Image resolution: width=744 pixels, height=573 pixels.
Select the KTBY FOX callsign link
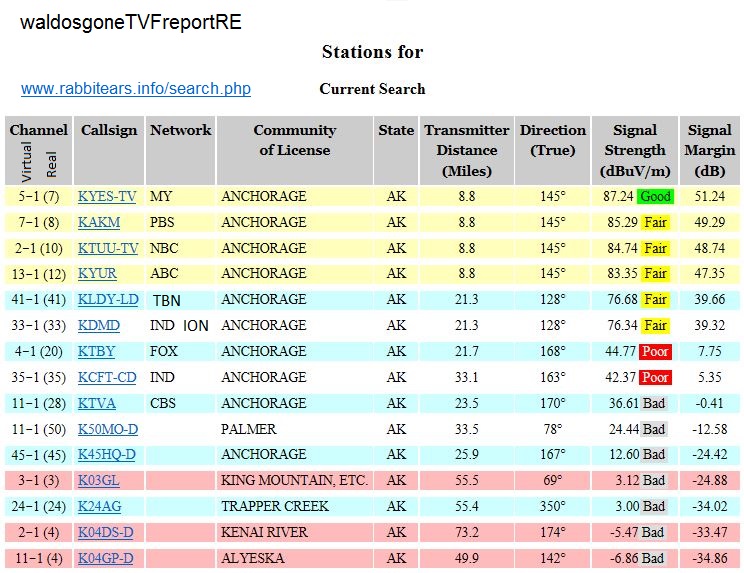[x=97, y=351]
